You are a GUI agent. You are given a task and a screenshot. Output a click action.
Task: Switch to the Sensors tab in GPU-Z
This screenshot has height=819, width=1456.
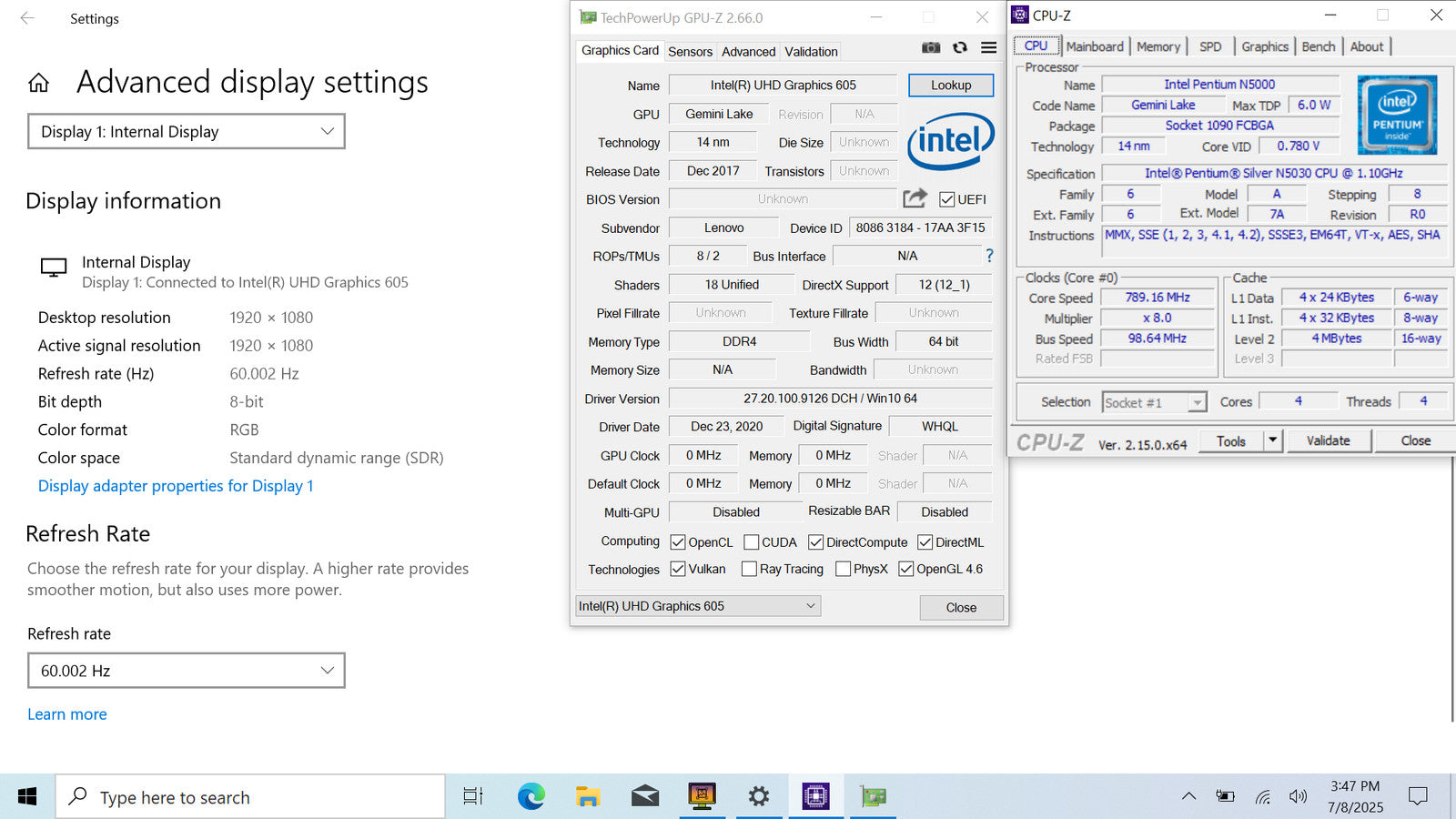point(690,52)
